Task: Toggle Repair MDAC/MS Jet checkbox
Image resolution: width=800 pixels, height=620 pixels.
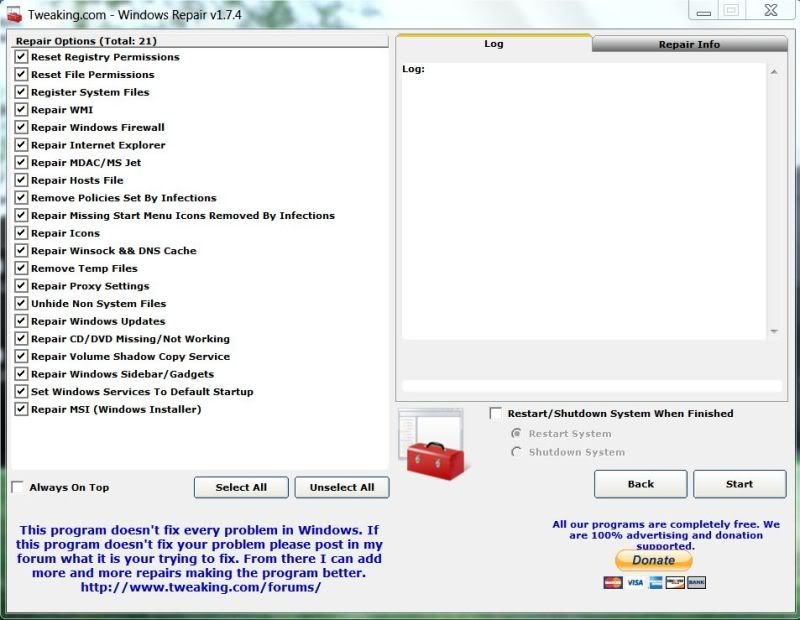Action: tap(21, 162)
